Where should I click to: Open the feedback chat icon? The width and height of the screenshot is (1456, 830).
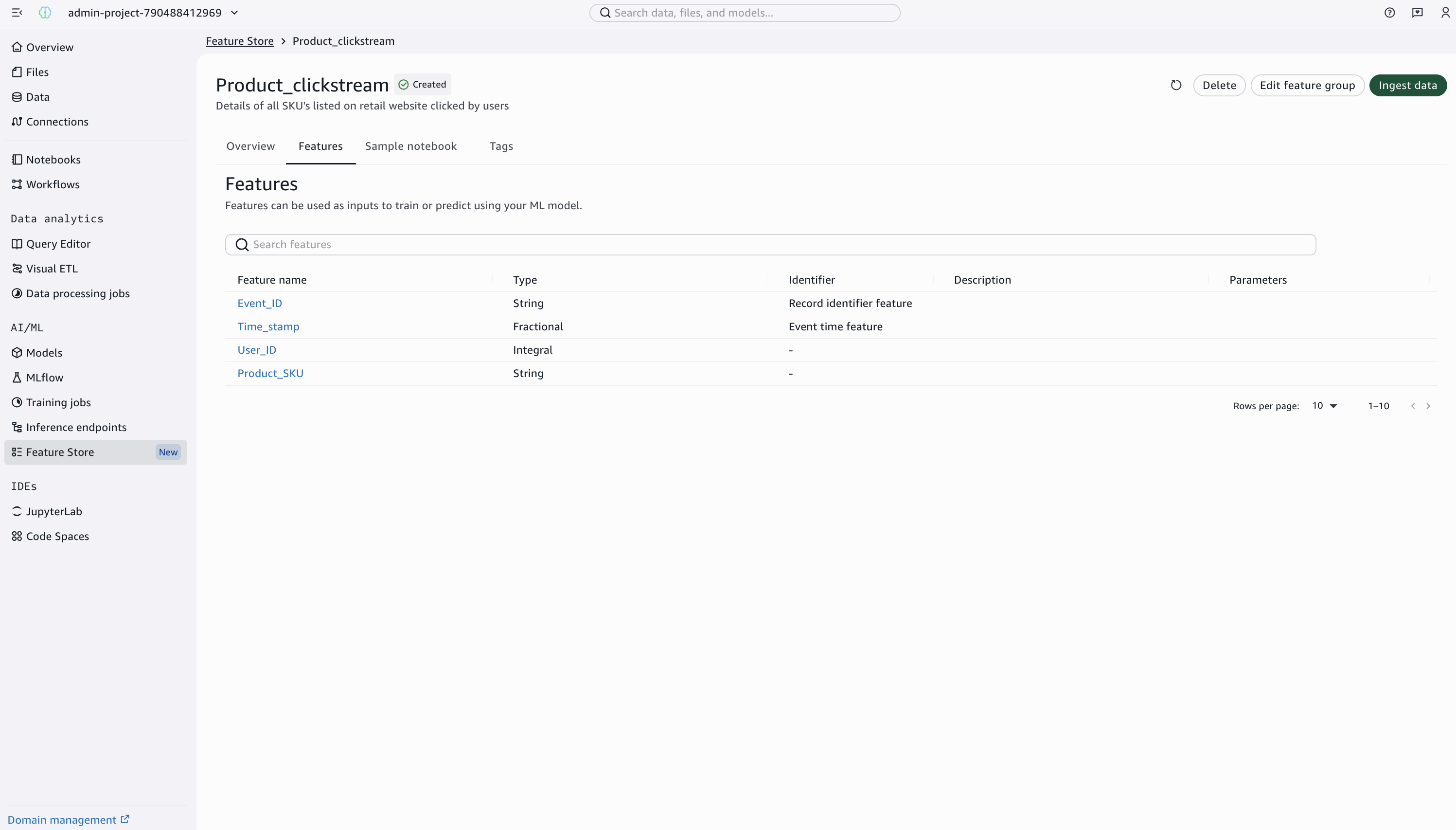pyautogui.click(x=1417, y=13)
